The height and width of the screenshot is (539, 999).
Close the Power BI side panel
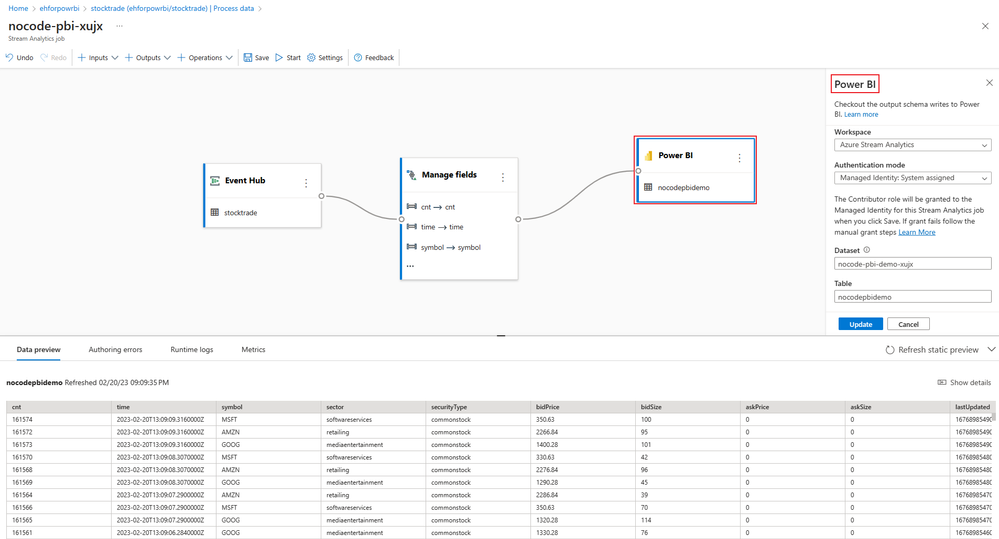coord(989,83)
